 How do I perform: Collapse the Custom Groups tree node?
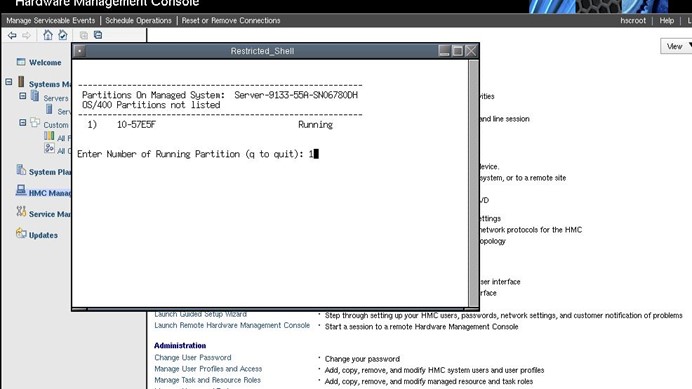[x=23, y=123]
